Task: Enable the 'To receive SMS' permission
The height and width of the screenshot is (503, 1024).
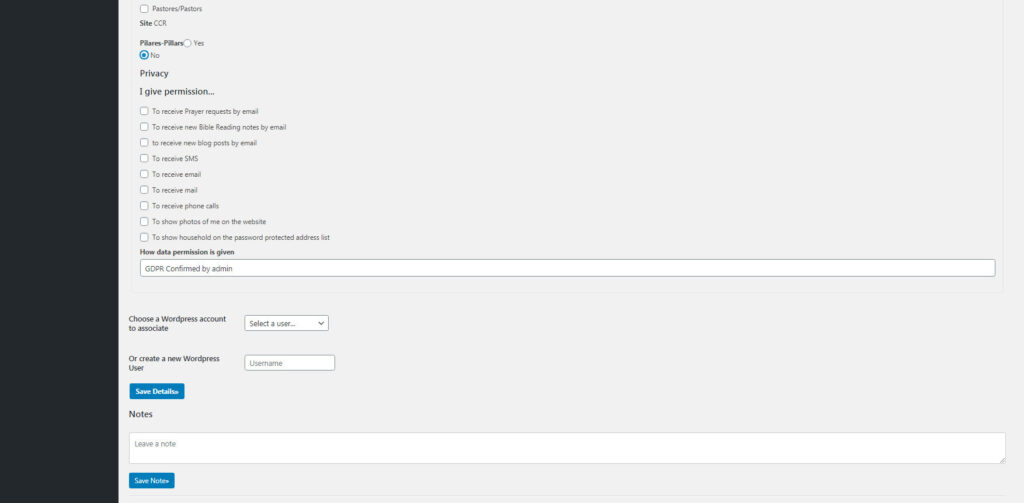Action: click(144, 158)
